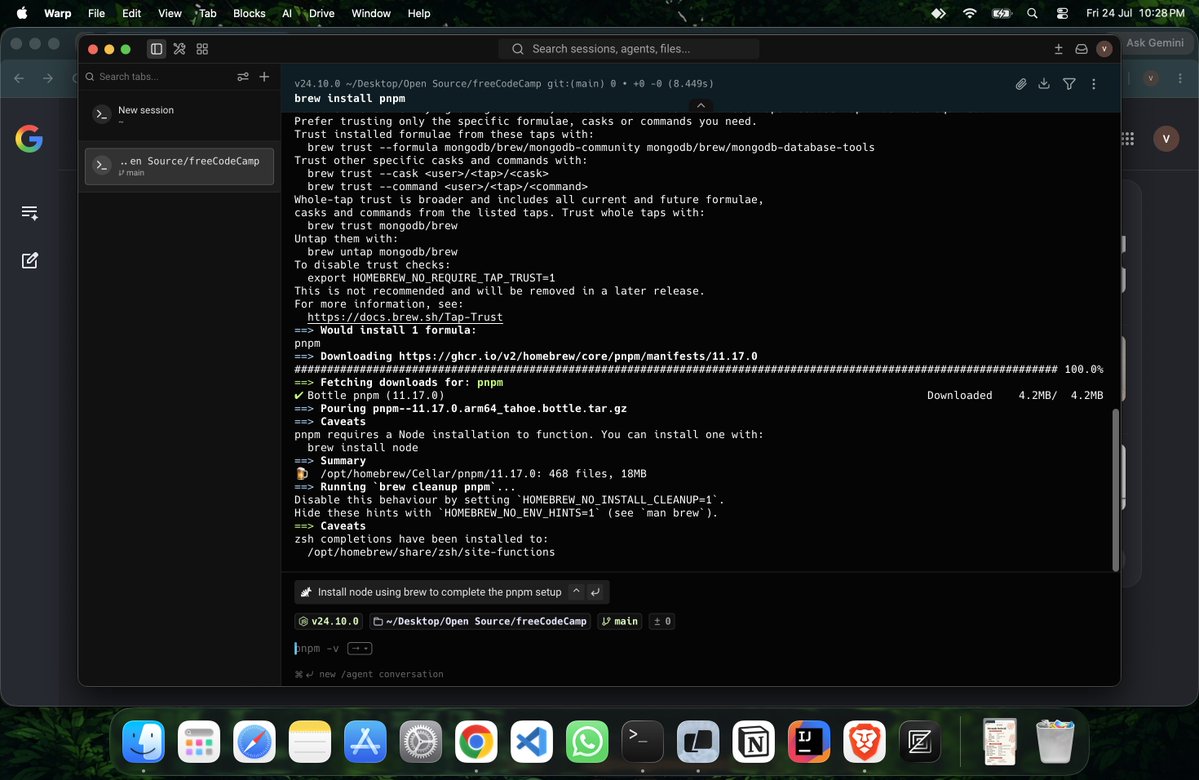Click the compose/edit pencil icon in Chrome sidebar
The width and height of the screenshot is (1199, 780).
(30, 261)
